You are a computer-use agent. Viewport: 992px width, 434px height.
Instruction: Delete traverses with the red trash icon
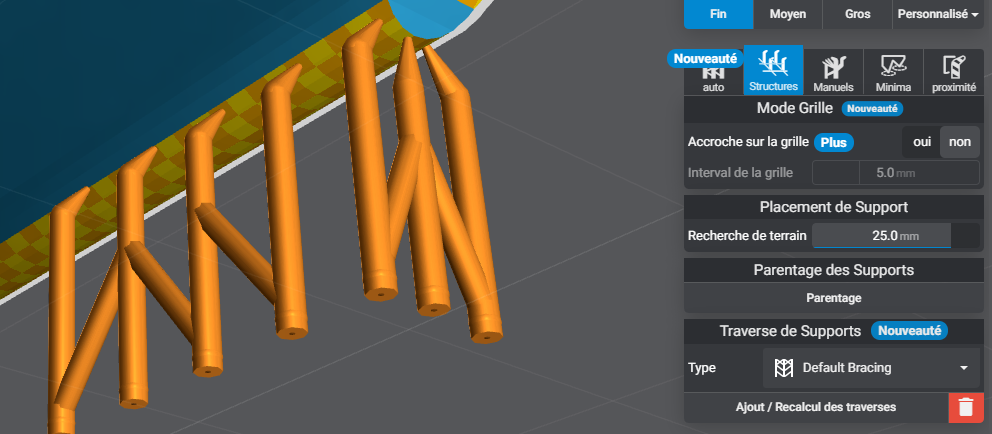pos(965,407)
